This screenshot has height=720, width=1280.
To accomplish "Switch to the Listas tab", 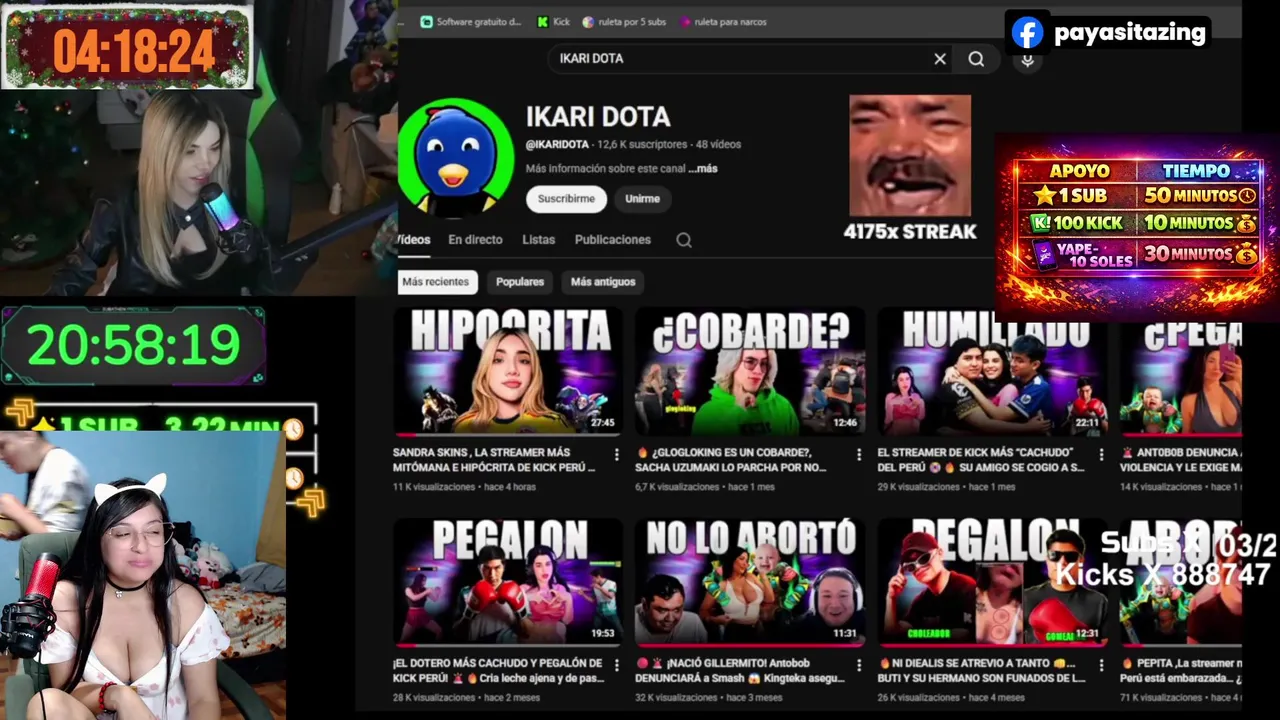I will click(x=538, y=240).
